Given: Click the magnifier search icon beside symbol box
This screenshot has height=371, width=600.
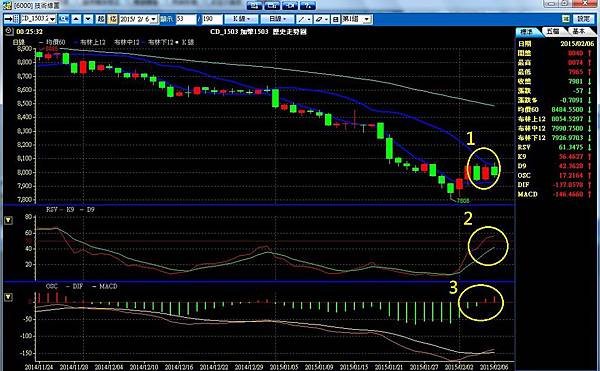Looking at the screenshot, I should (64, 19).
